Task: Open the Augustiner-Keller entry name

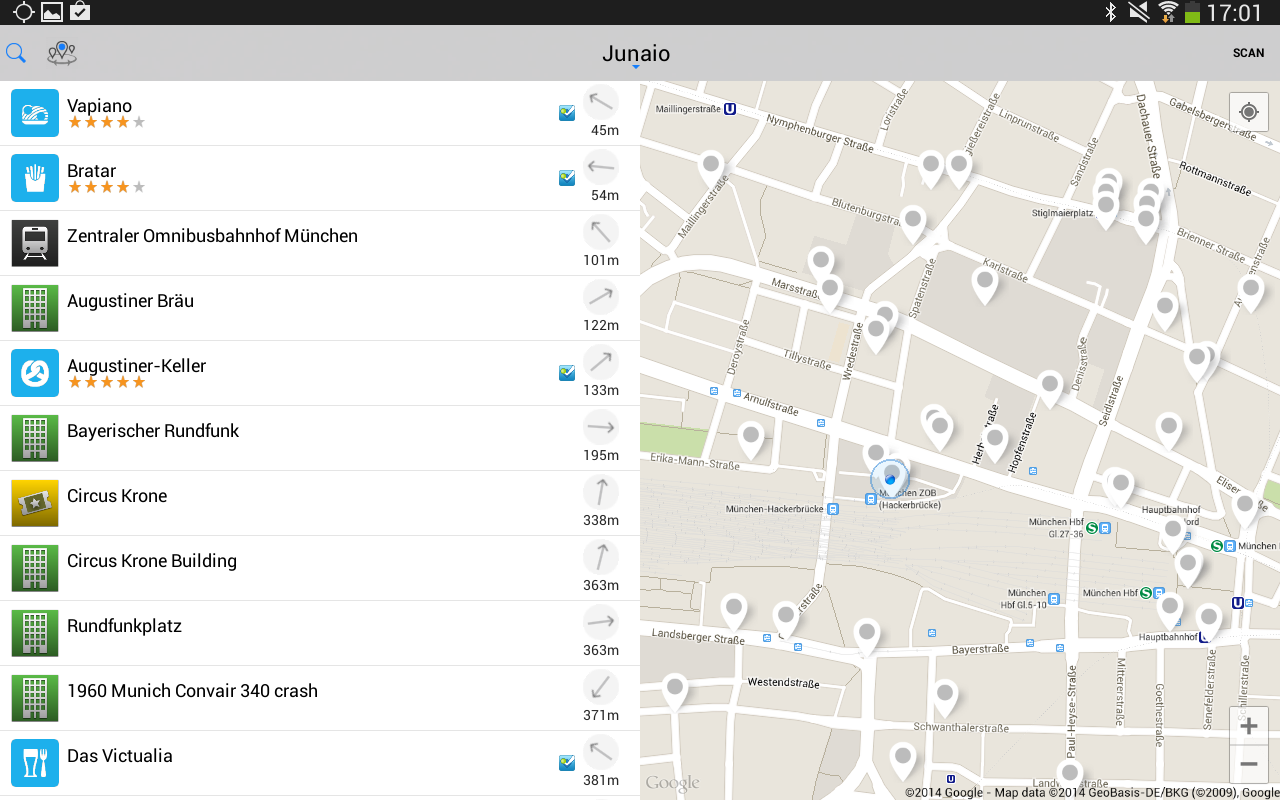Action: click(x=136, y=366)
